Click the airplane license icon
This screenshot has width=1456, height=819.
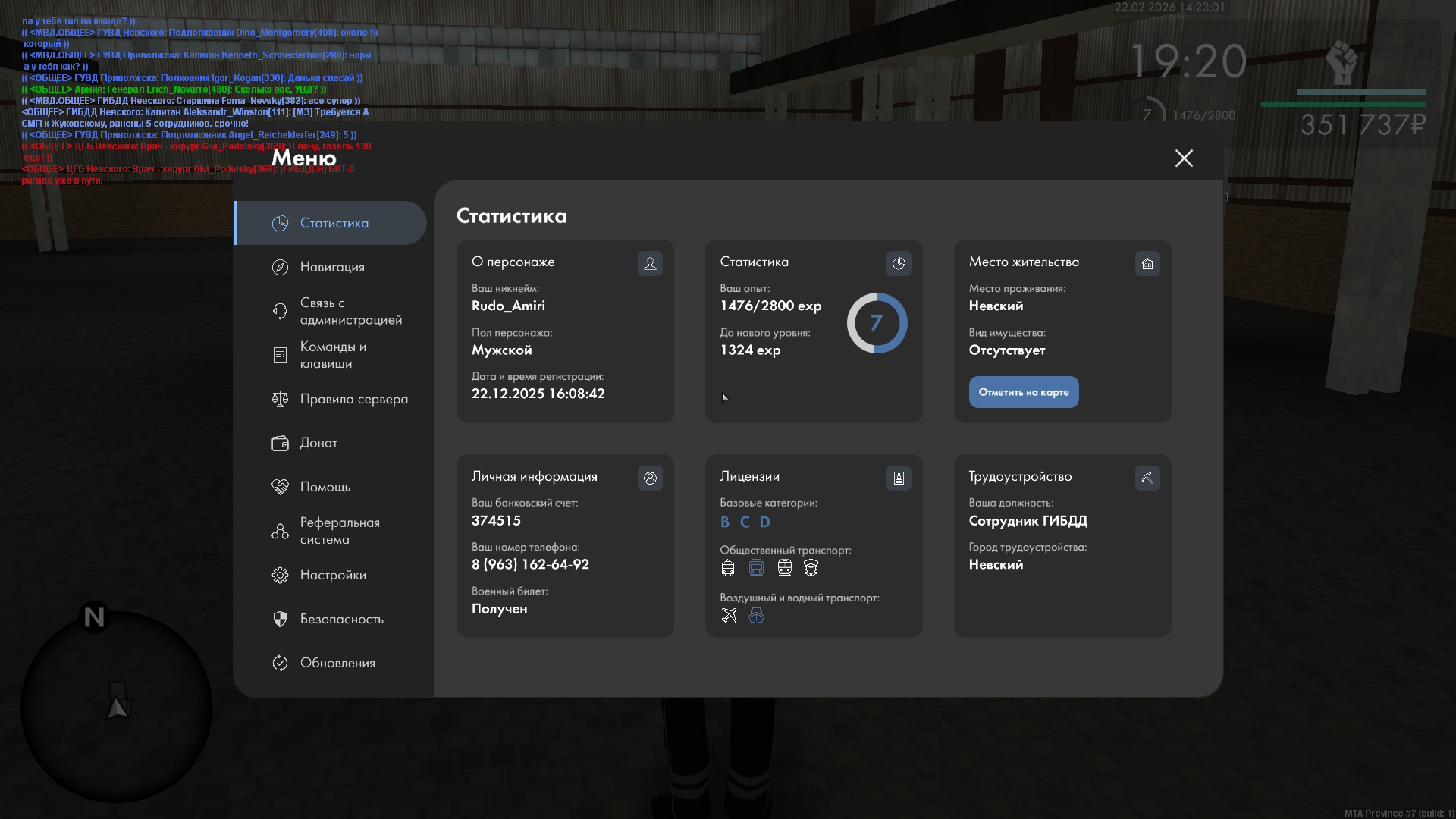pyautogui.click(x=729, y=616)
